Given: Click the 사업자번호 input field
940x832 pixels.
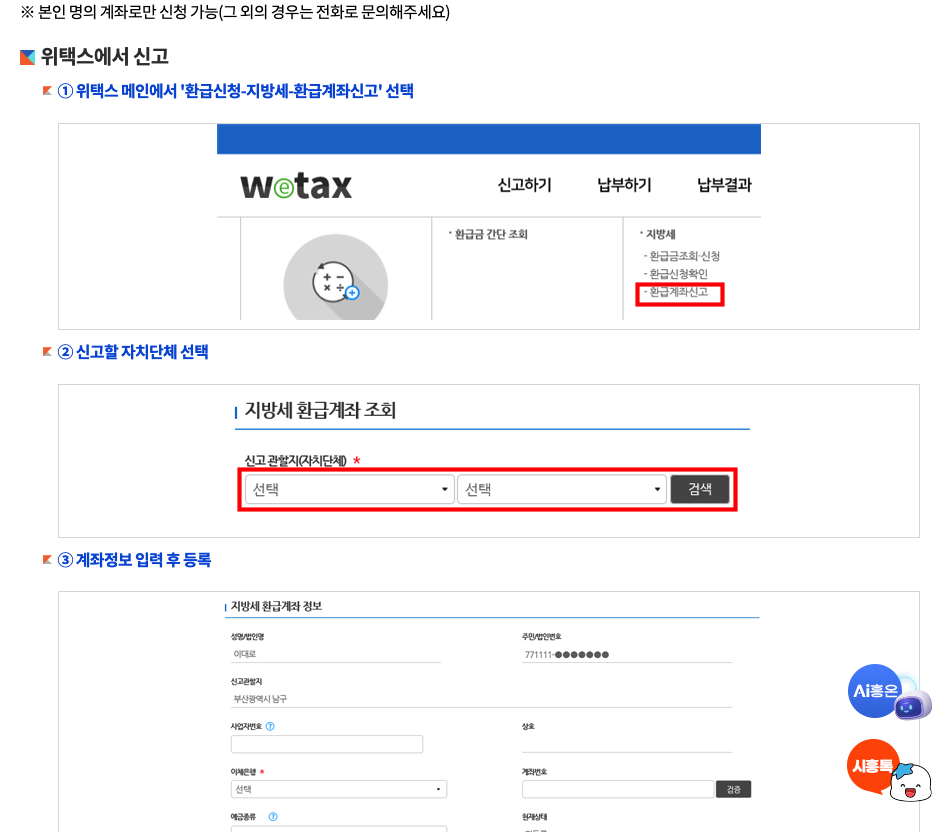Looking at the screenshot, I should coord(327,744).
